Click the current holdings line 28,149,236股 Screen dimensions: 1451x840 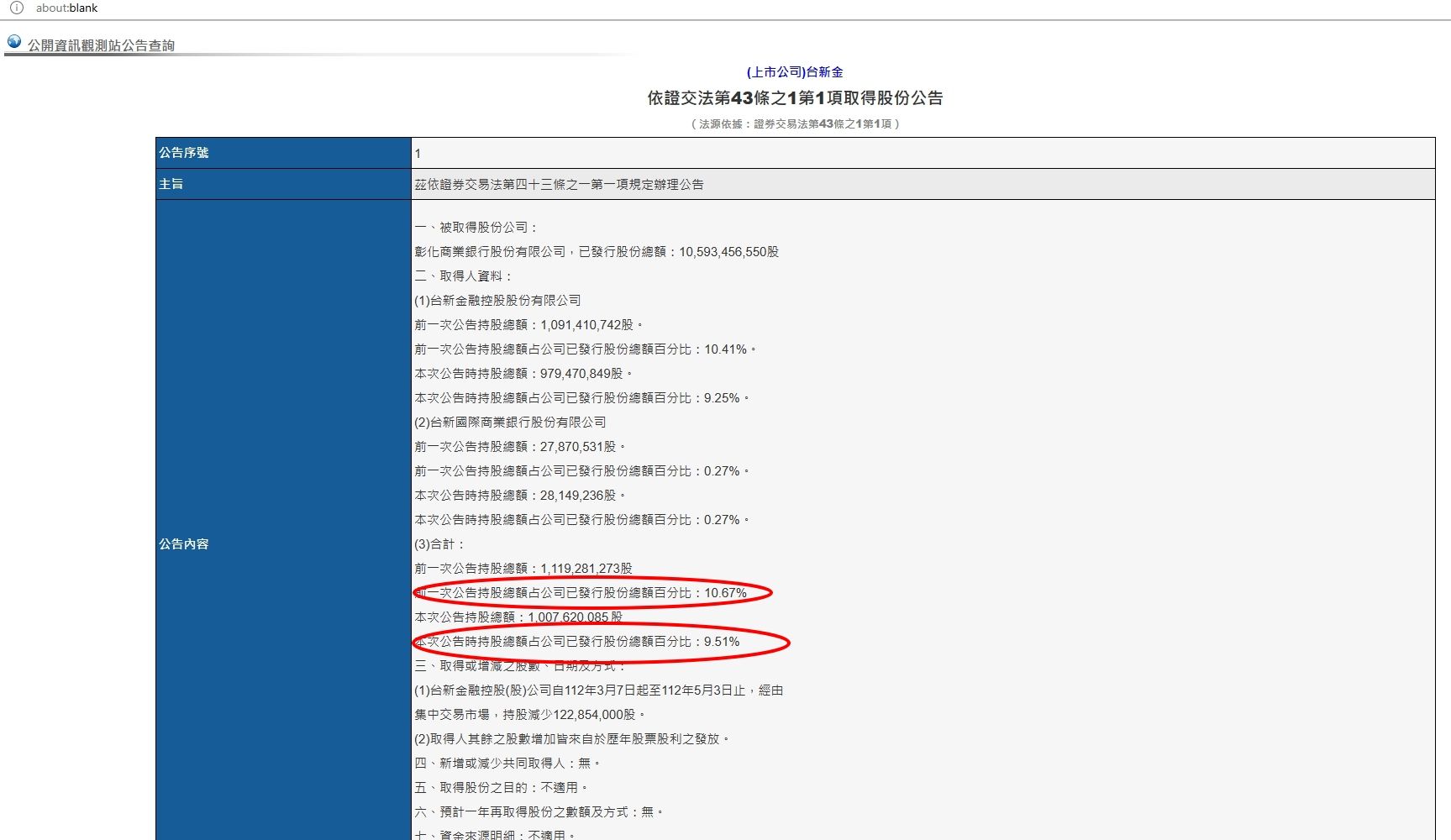pos(520,495)
